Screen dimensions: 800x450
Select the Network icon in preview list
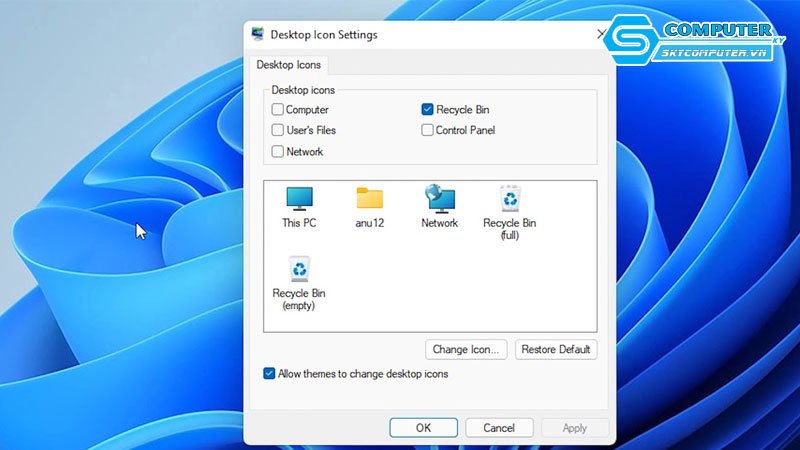(x=439, y=198)
